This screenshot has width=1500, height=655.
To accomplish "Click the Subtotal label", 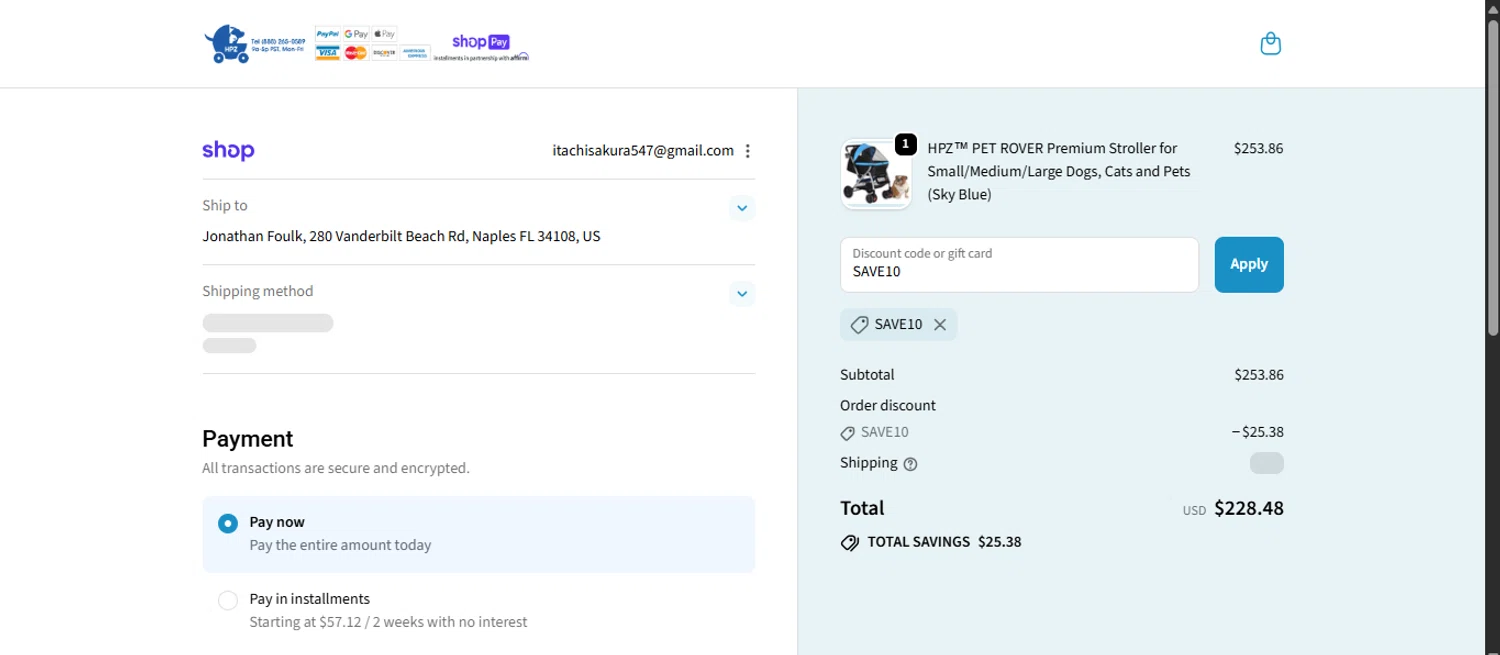I will [867, 375].
